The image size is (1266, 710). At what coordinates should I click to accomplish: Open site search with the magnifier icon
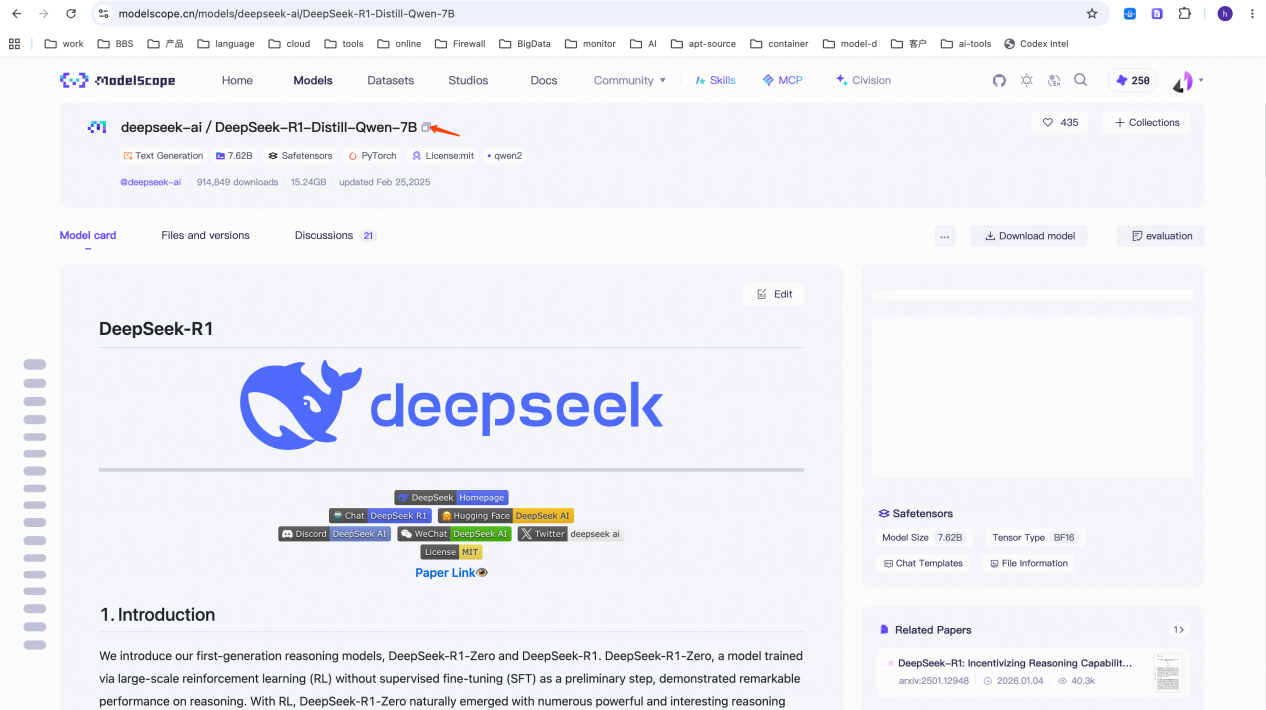[1080, 80]
